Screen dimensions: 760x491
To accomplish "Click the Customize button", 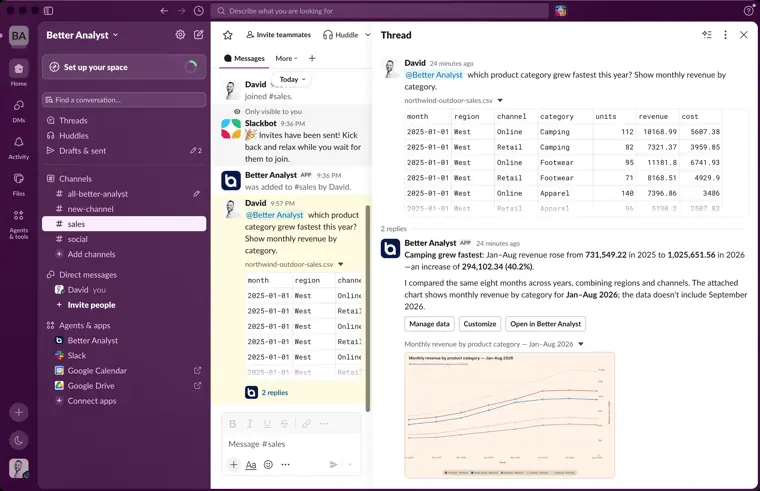I will click(479, 324).
